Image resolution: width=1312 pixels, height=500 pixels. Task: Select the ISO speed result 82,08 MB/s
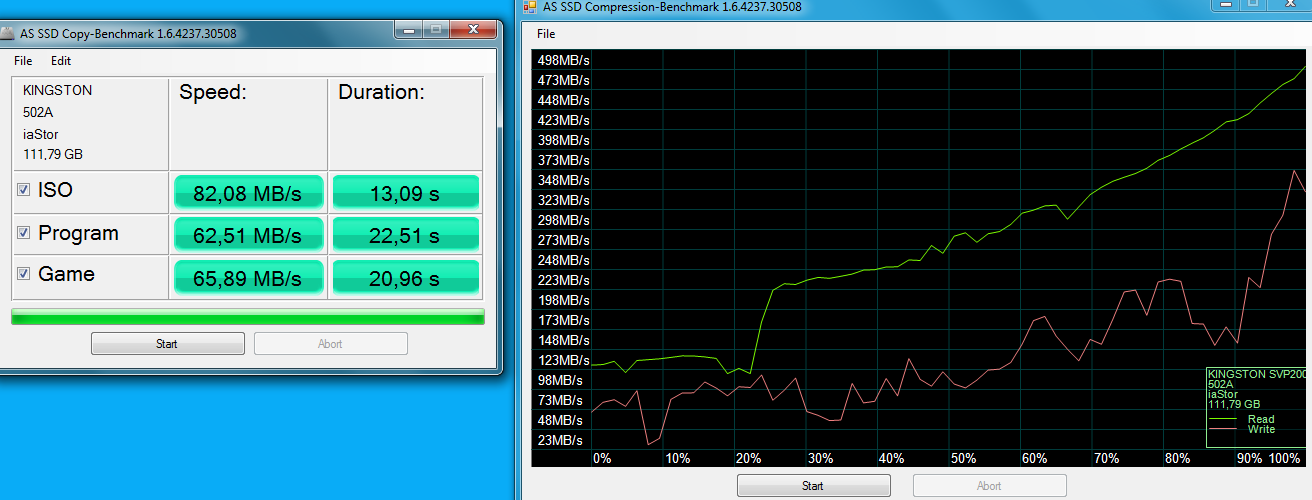pos(249,194)
